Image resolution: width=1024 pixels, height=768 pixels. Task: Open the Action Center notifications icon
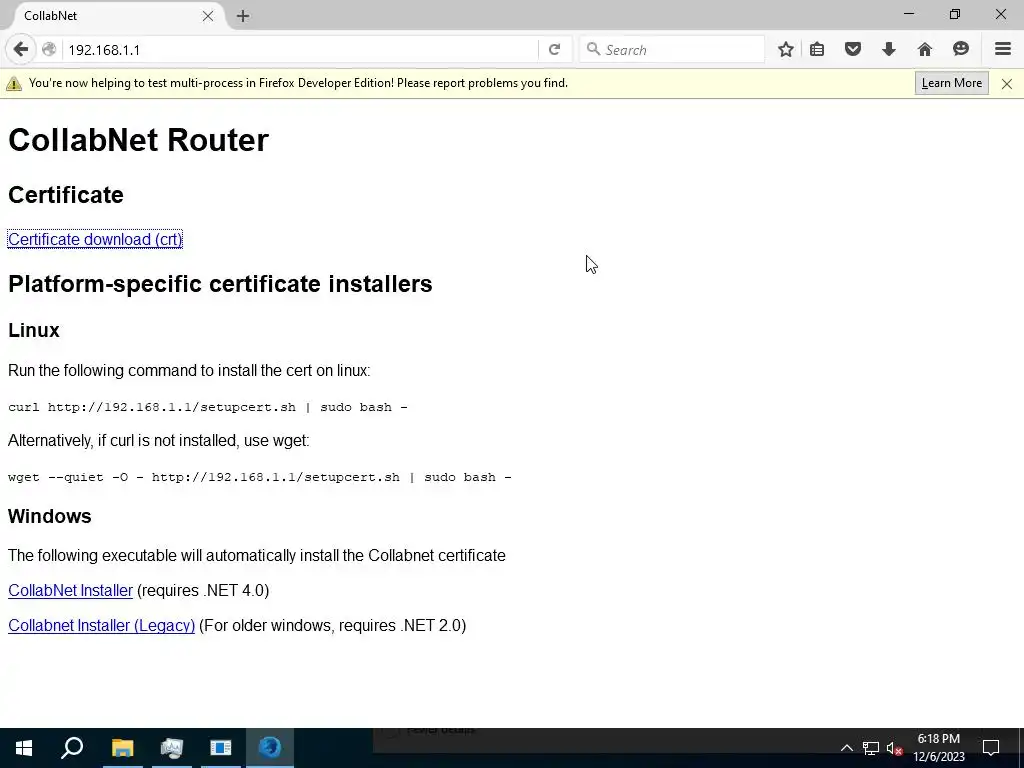991,748
